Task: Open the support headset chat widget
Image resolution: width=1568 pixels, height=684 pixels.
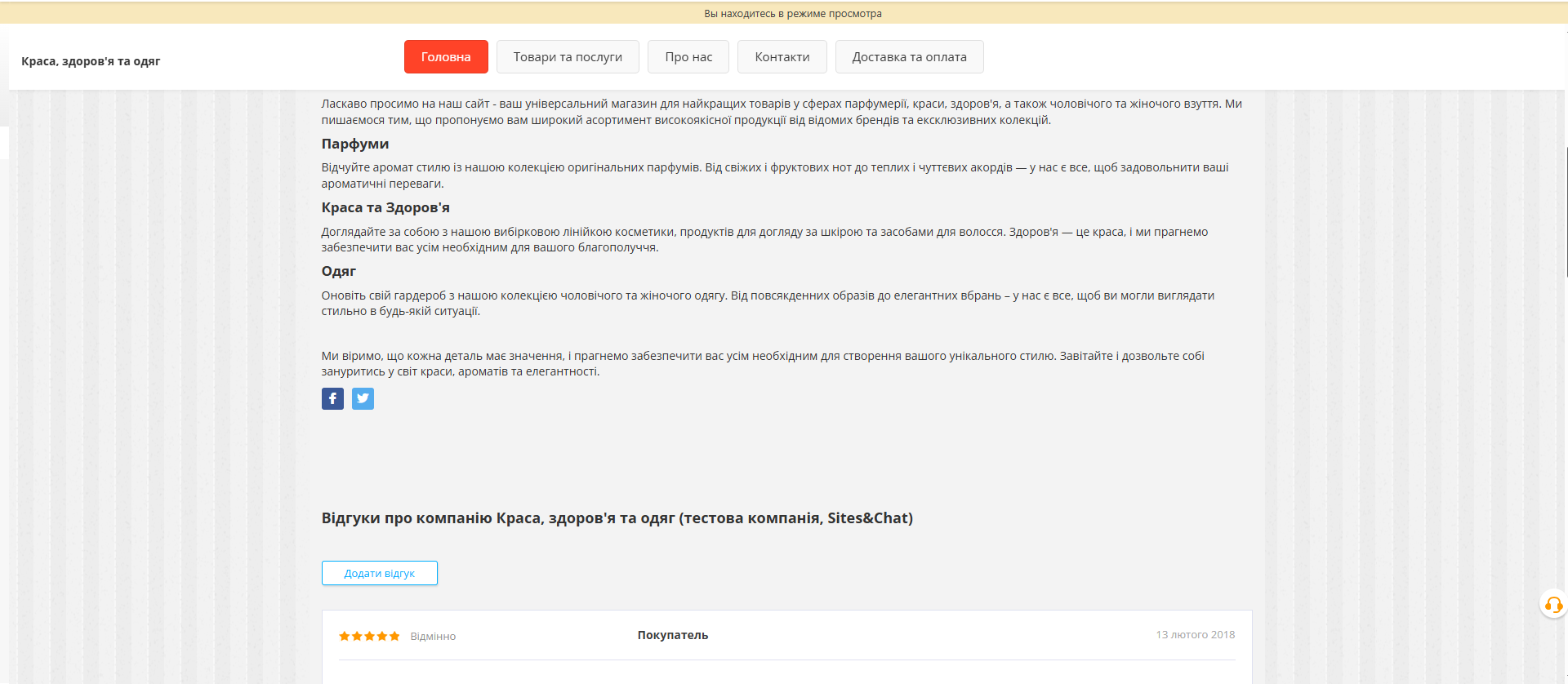Action: coord(1552,605)
